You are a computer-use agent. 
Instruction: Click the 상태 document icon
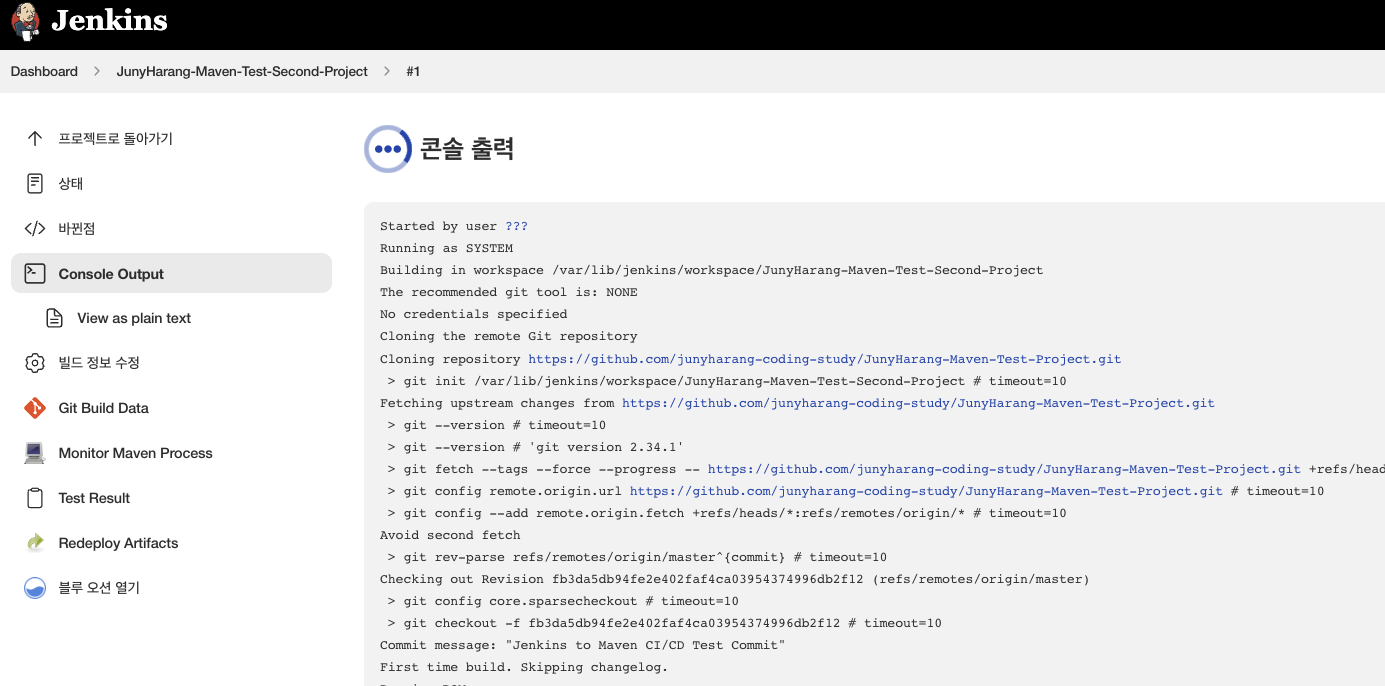[35, 184]
